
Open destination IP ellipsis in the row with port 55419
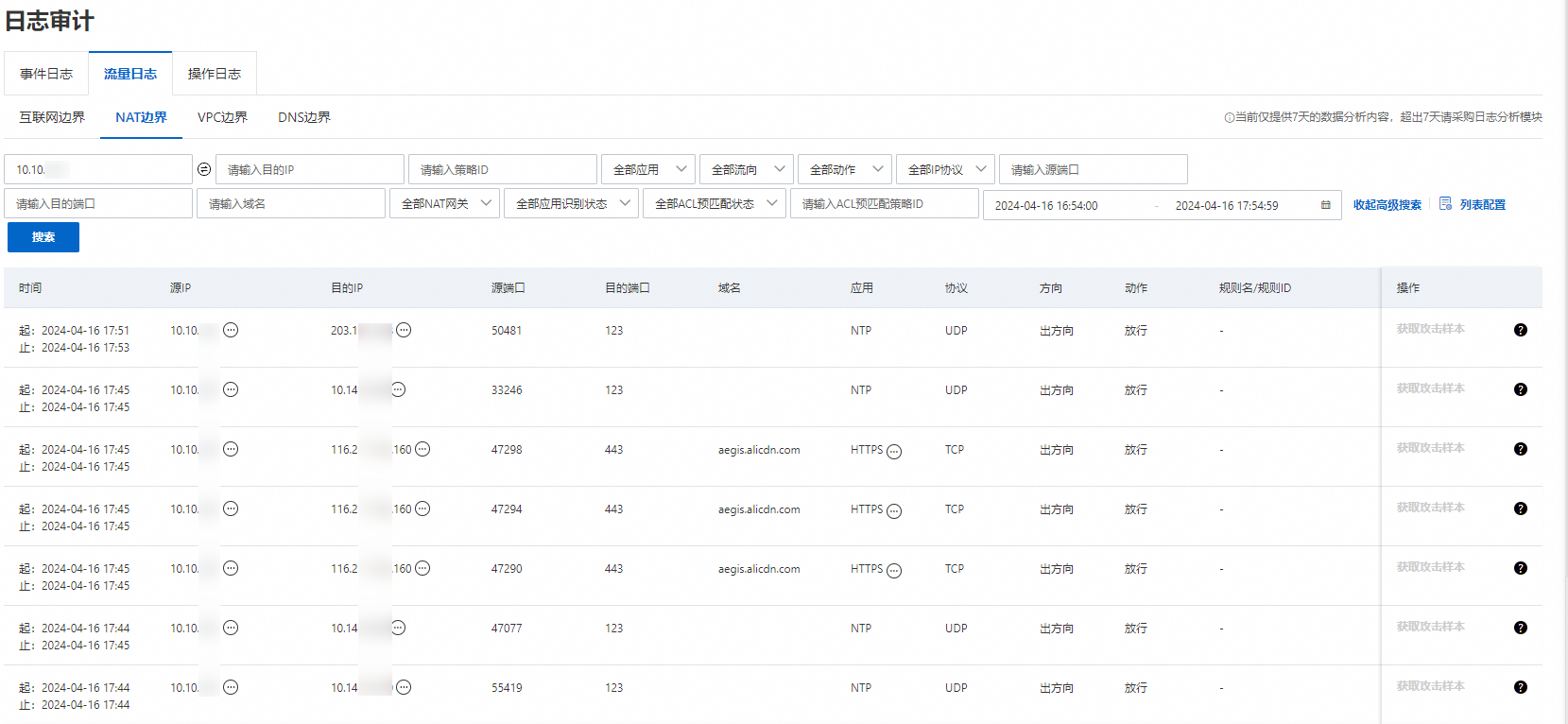point(404,687)
